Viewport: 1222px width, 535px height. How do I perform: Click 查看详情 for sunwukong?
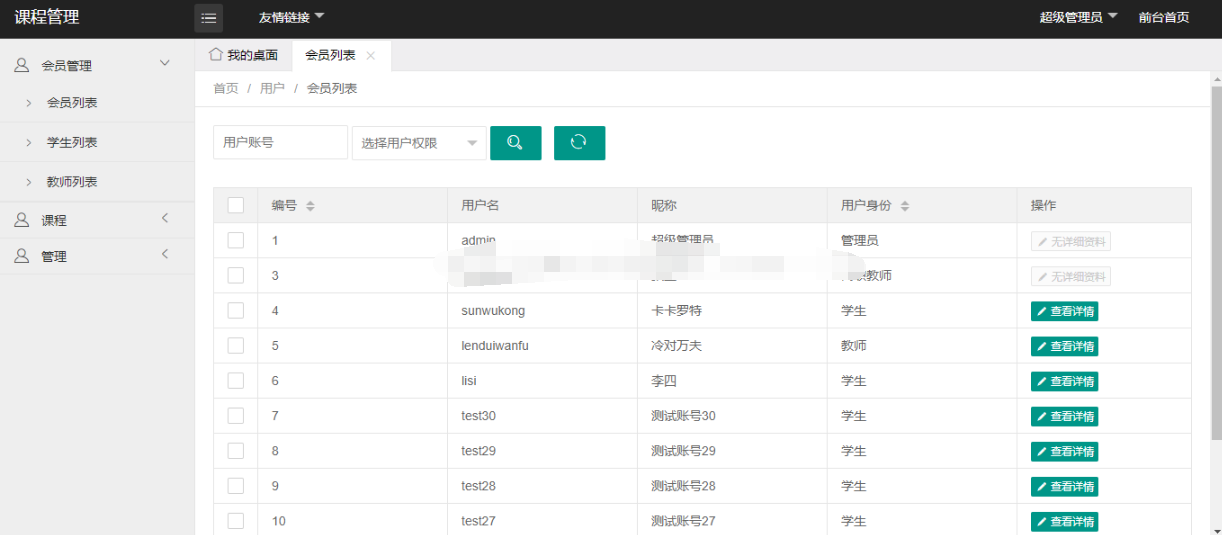point(1064,311)
